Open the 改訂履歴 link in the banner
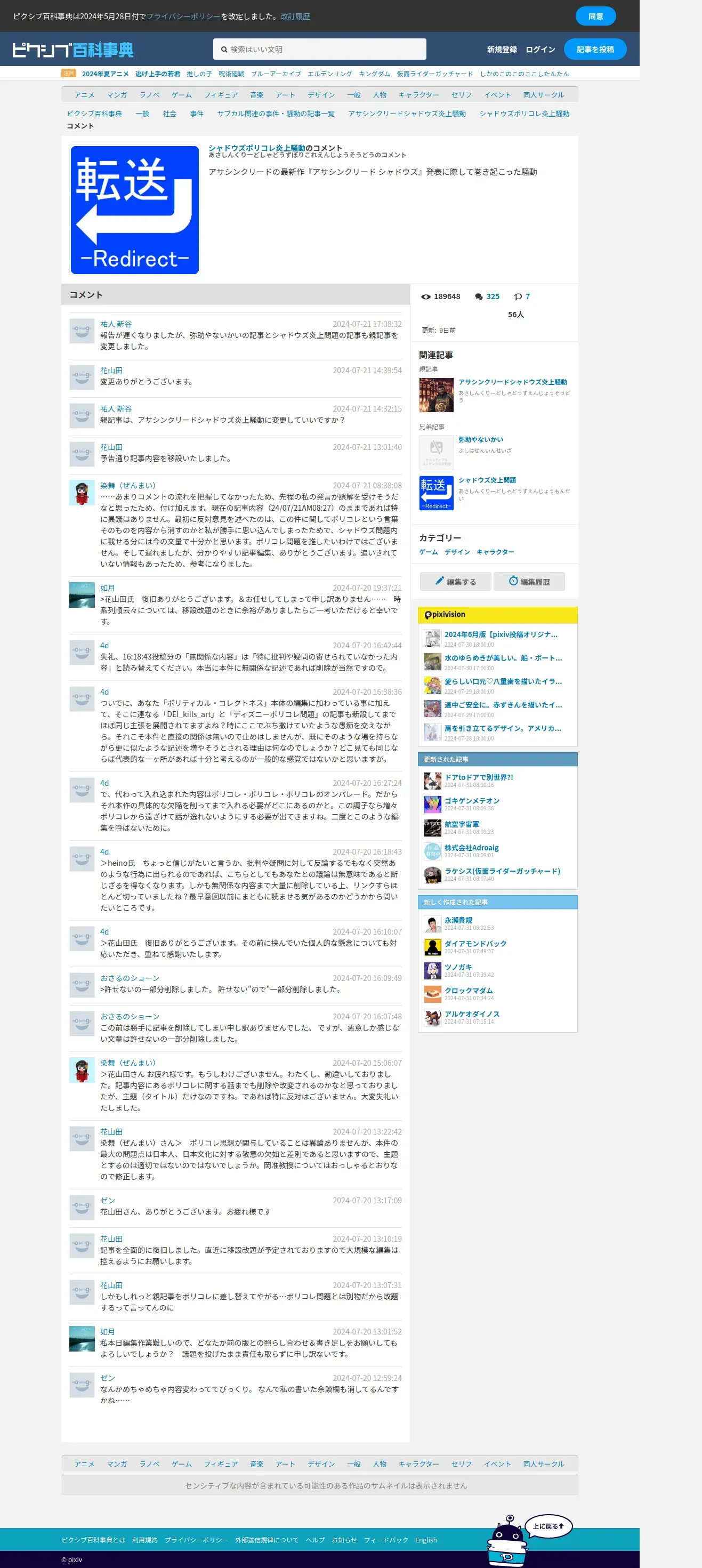This screenshot has height=1568, width=702. (x=295, y=17)
